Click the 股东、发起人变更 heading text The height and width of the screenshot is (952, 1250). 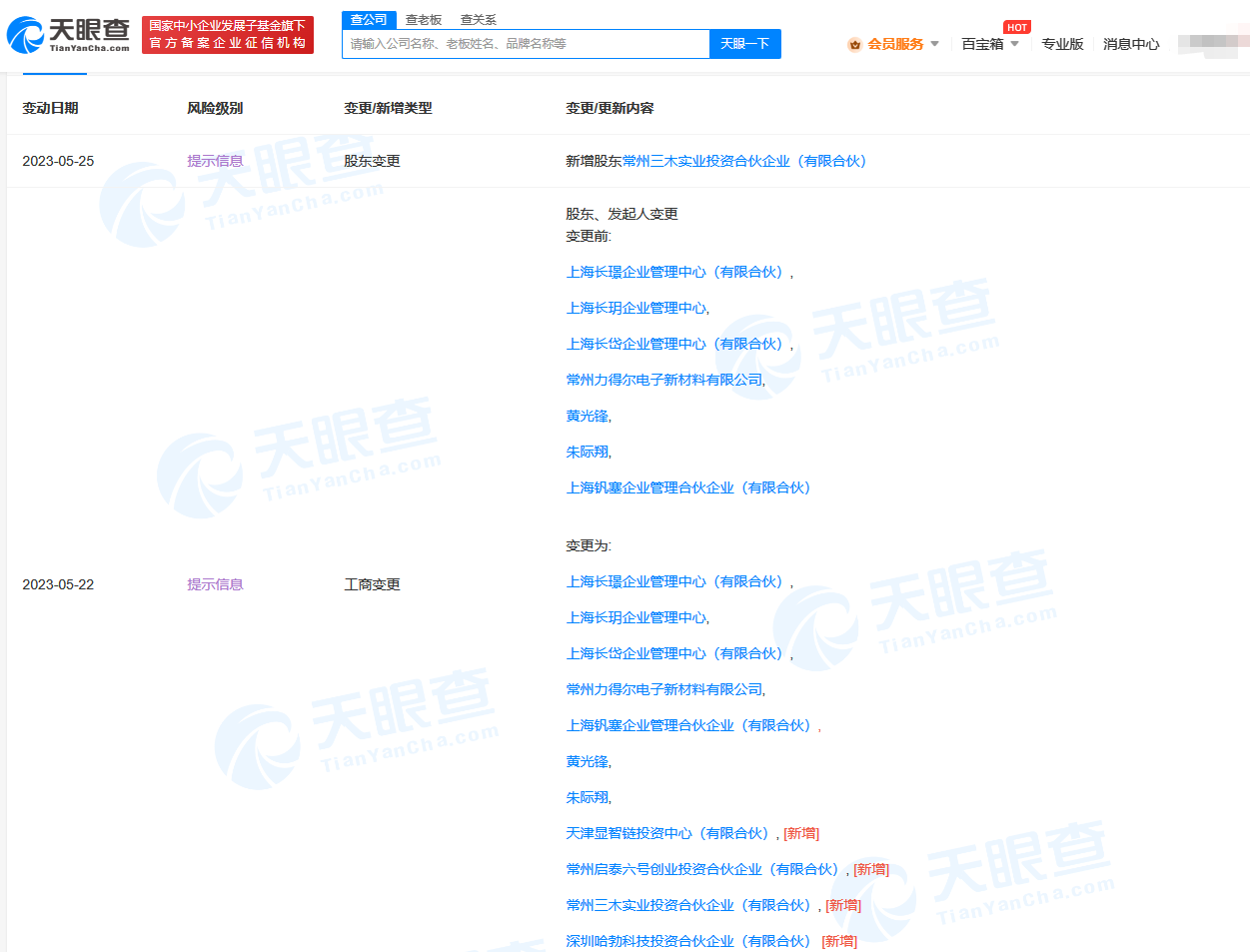[x=622, y=214]
